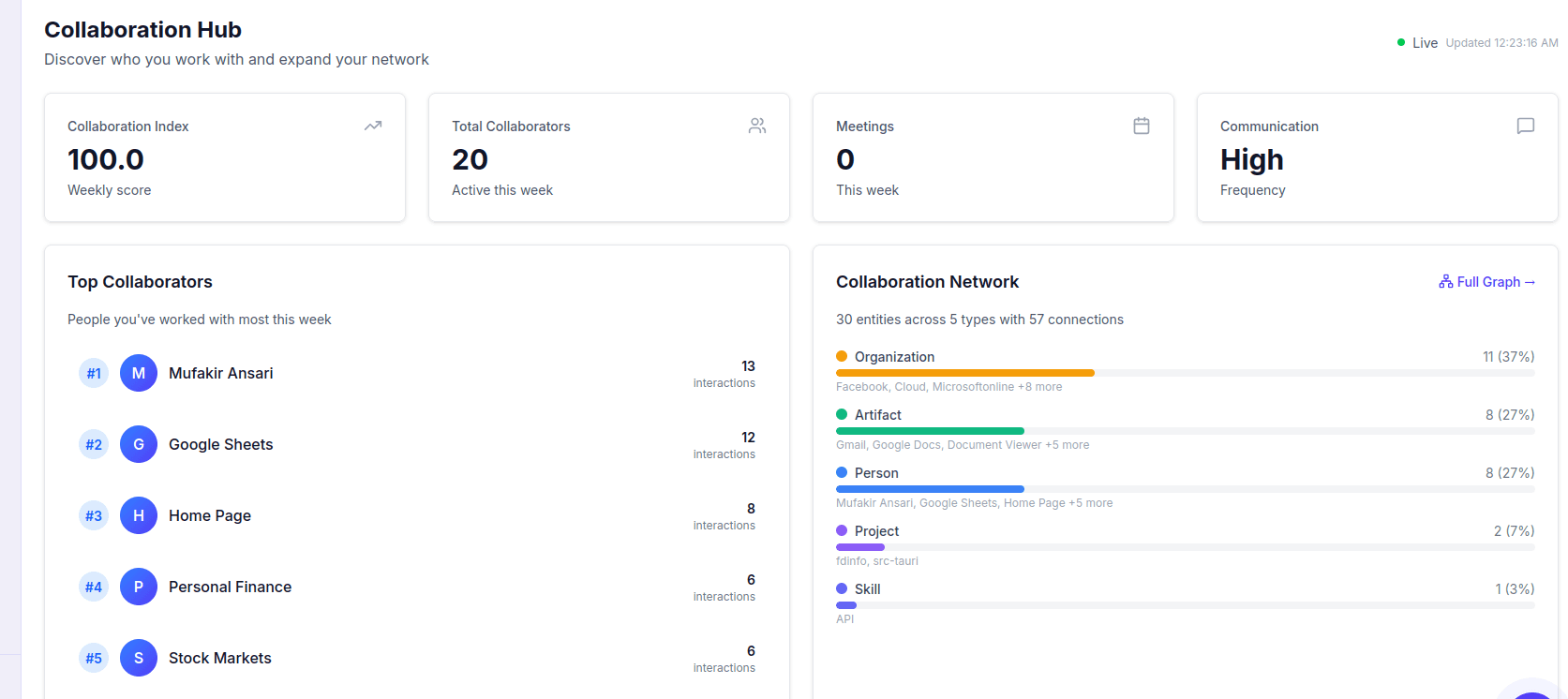The image size is (1568, 699).
Task: Click 'Gmail, Google Docs, Document Viewer +5 more'
Action: coord(963,445)
